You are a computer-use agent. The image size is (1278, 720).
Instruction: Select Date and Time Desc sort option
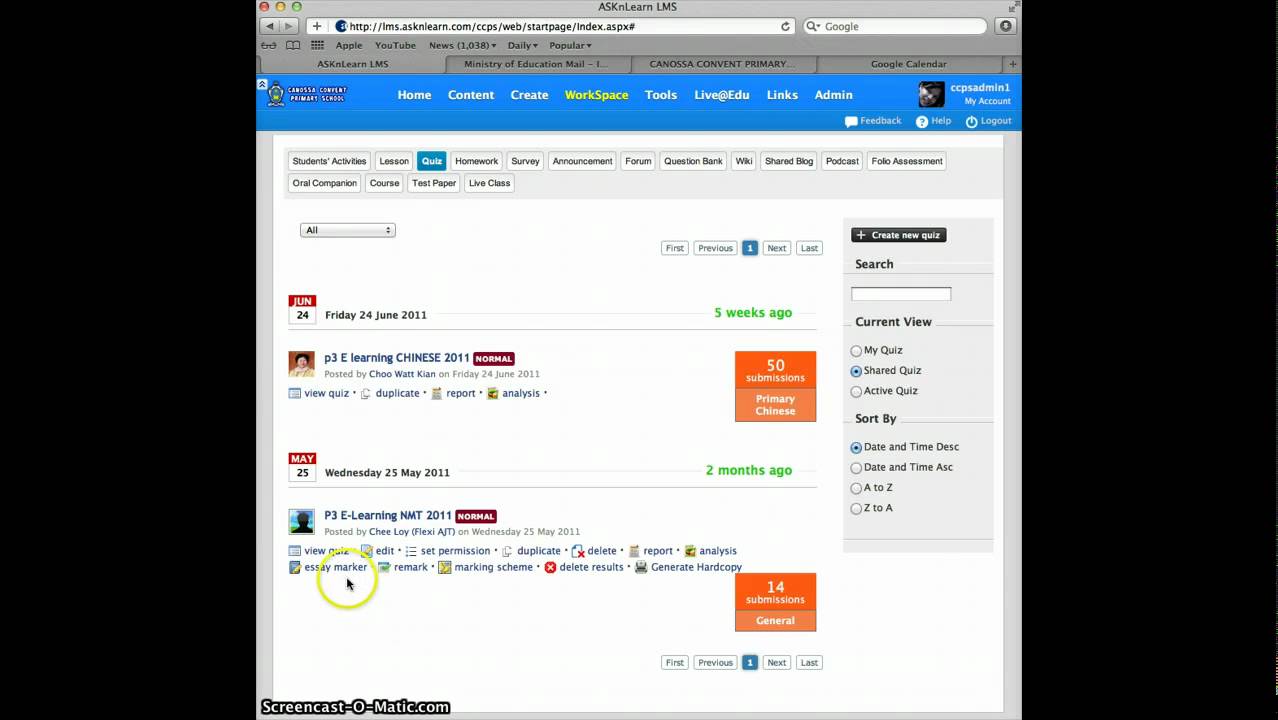click(x=856, y=447)
